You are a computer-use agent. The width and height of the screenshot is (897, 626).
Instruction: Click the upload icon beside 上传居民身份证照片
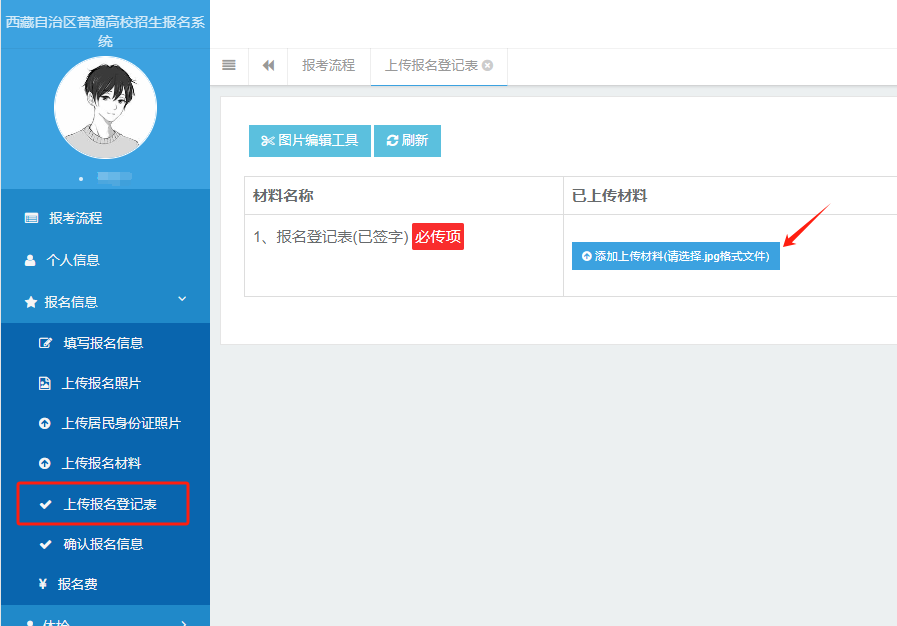(45, 422)
